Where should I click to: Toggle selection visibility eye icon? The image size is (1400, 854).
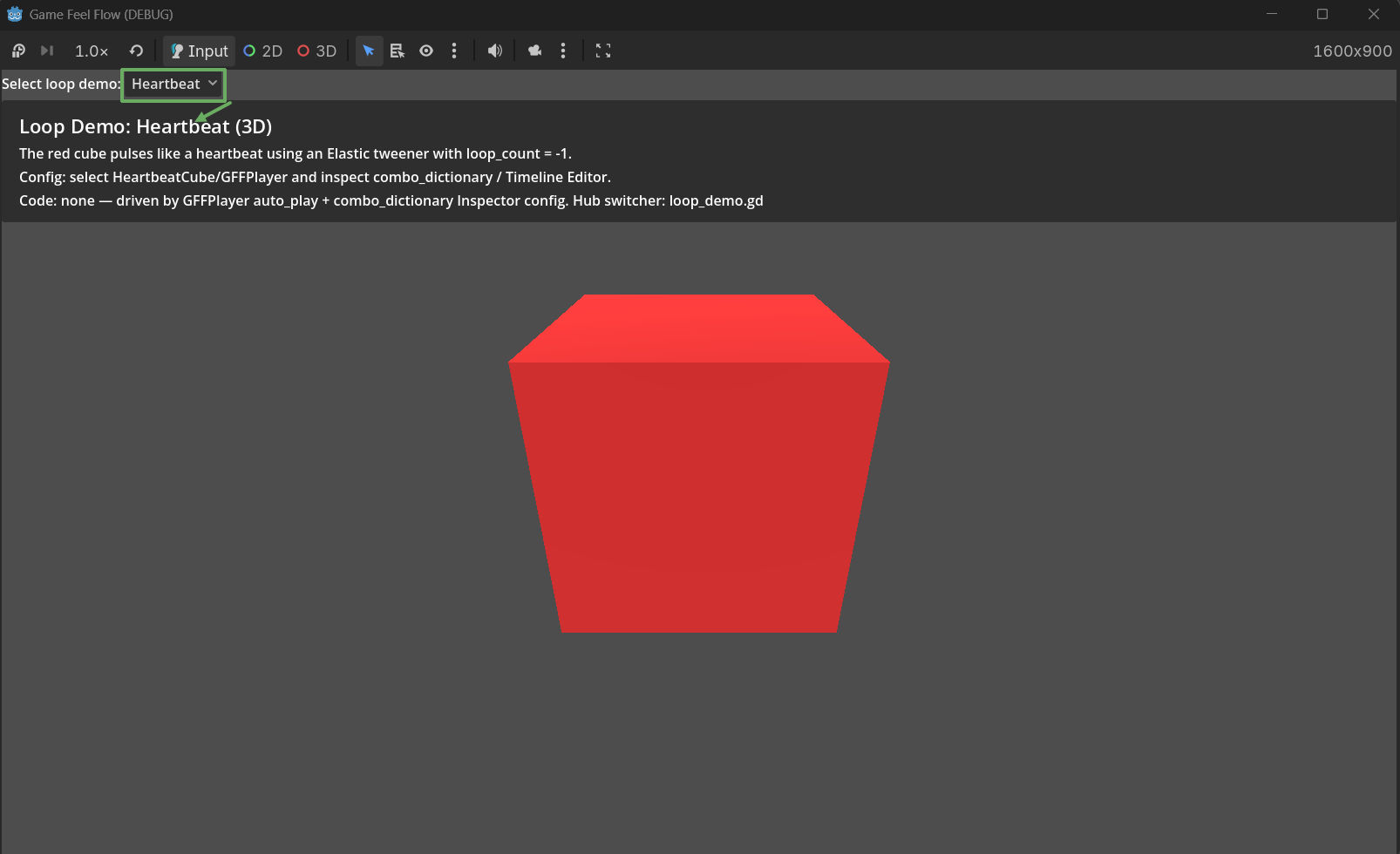426,51
